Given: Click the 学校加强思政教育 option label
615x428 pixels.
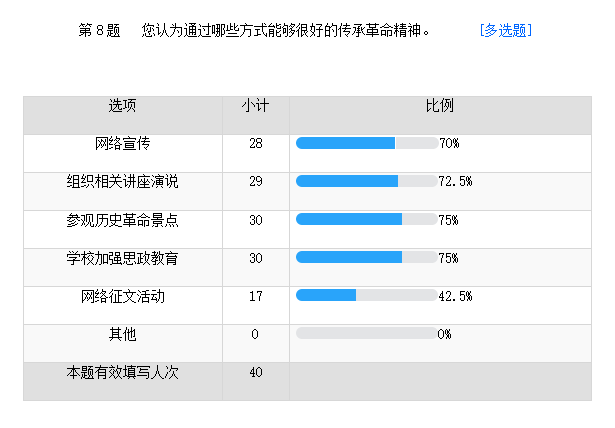Looking at the screenshot, I should [123, 257].
